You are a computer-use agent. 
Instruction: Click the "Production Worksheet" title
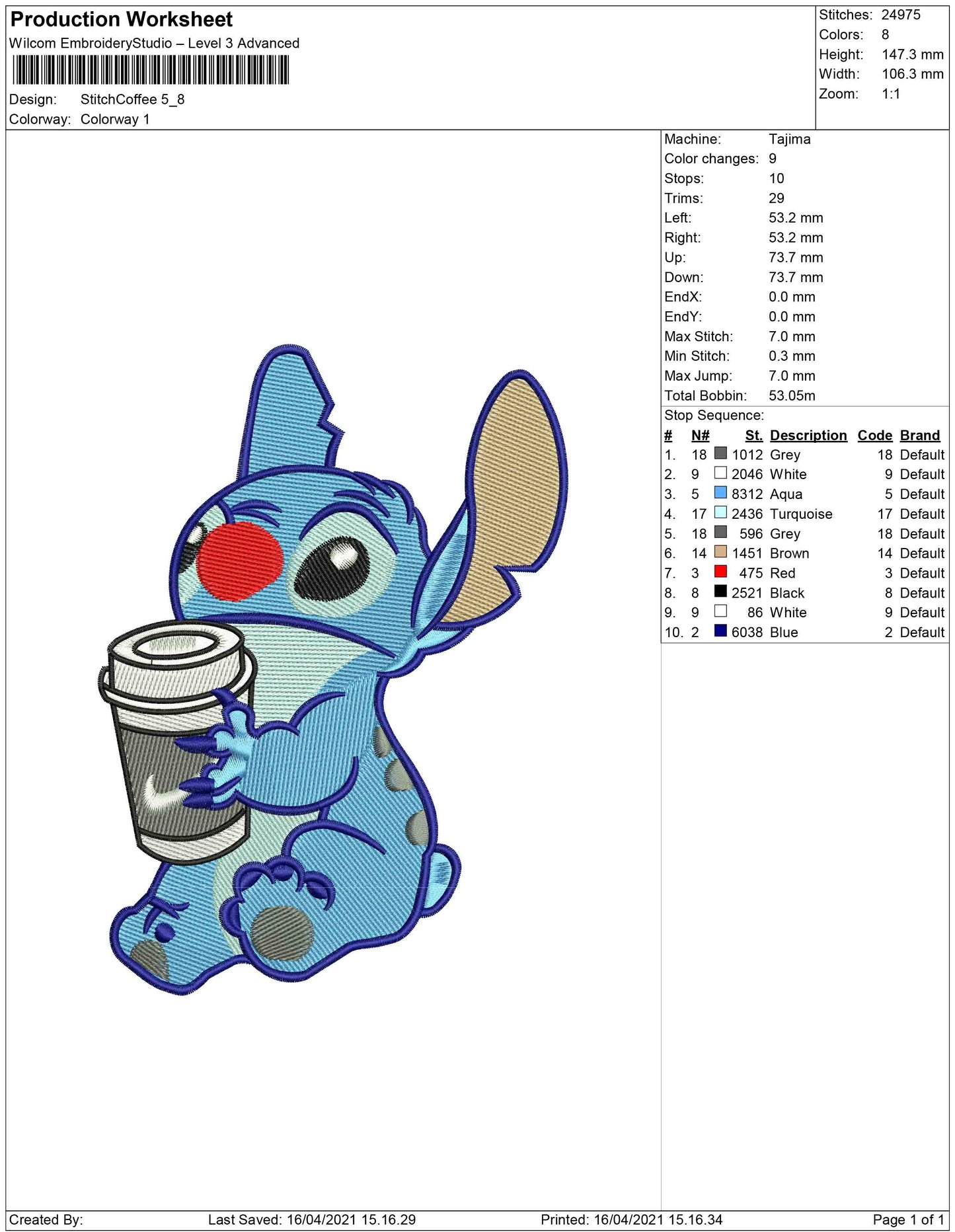pyautogui.click(x=122, y=20)
